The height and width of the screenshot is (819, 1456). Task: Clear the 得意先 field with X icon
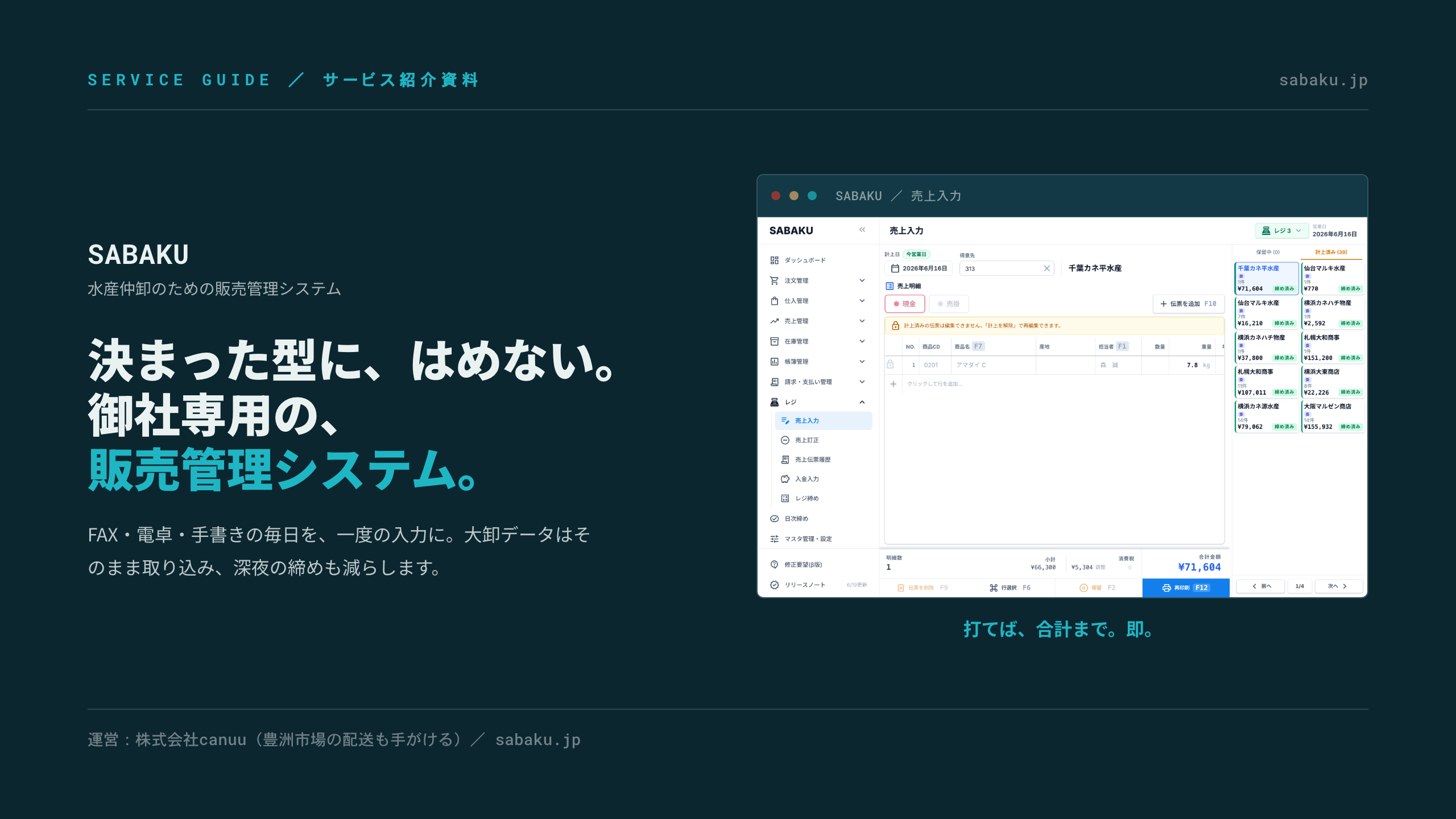1046,268
